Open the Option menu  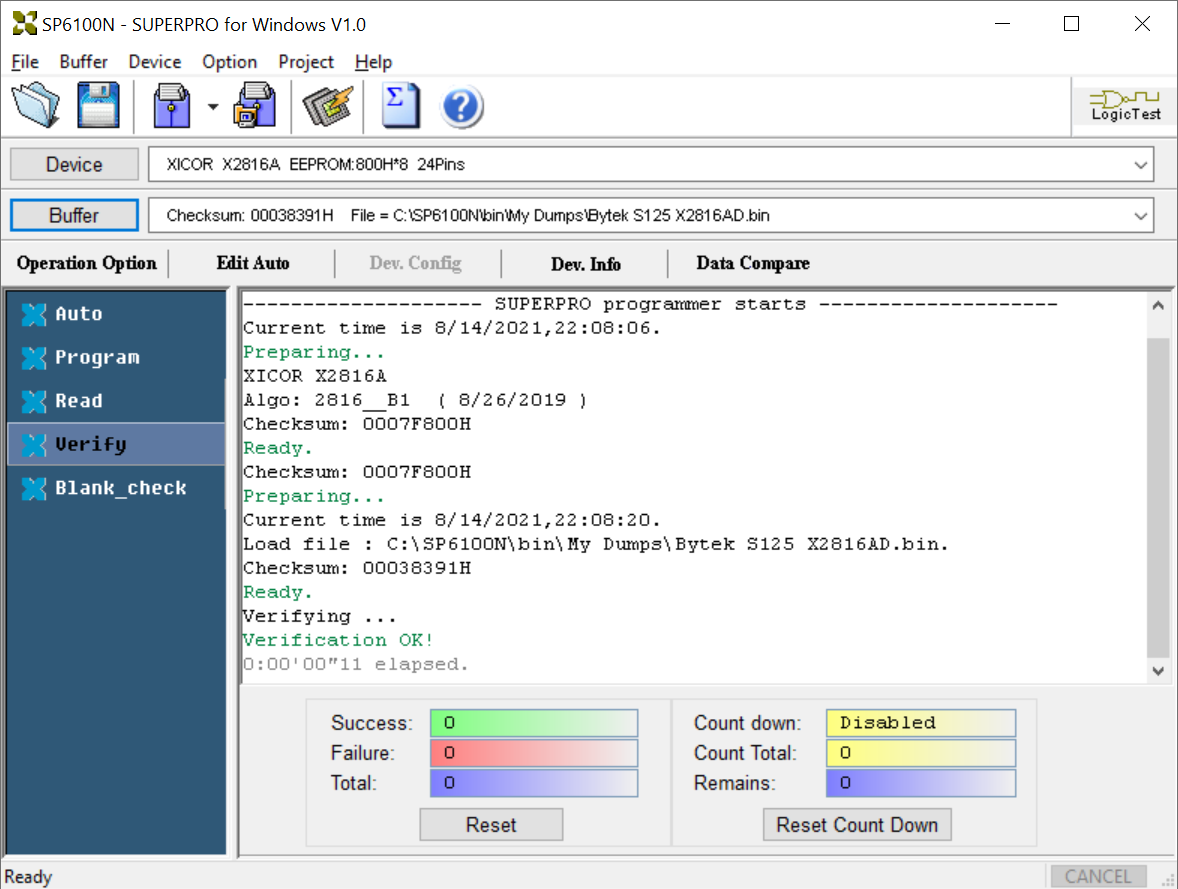[229, 62]
